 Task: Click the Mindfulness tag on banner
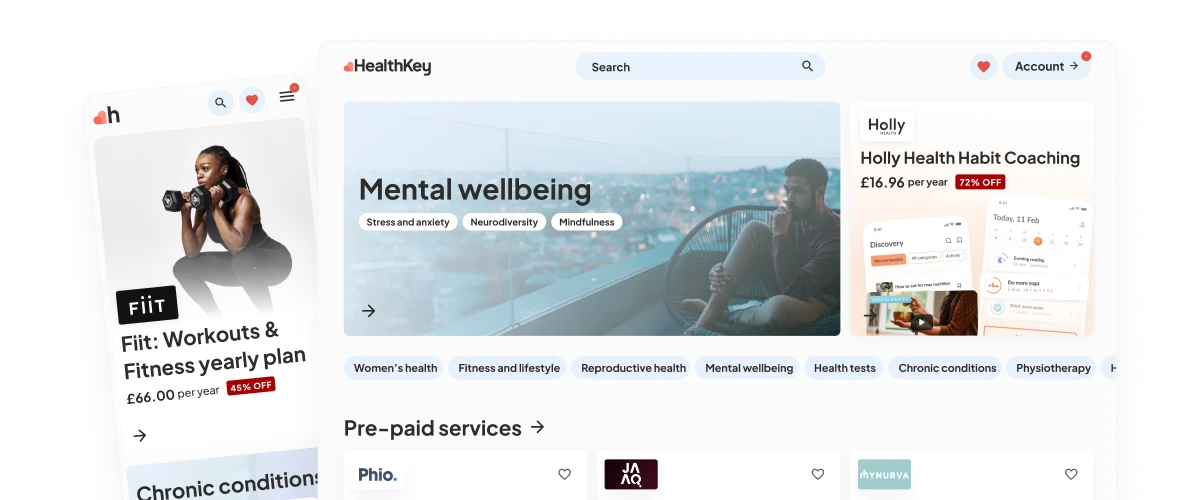pos(586,222)
